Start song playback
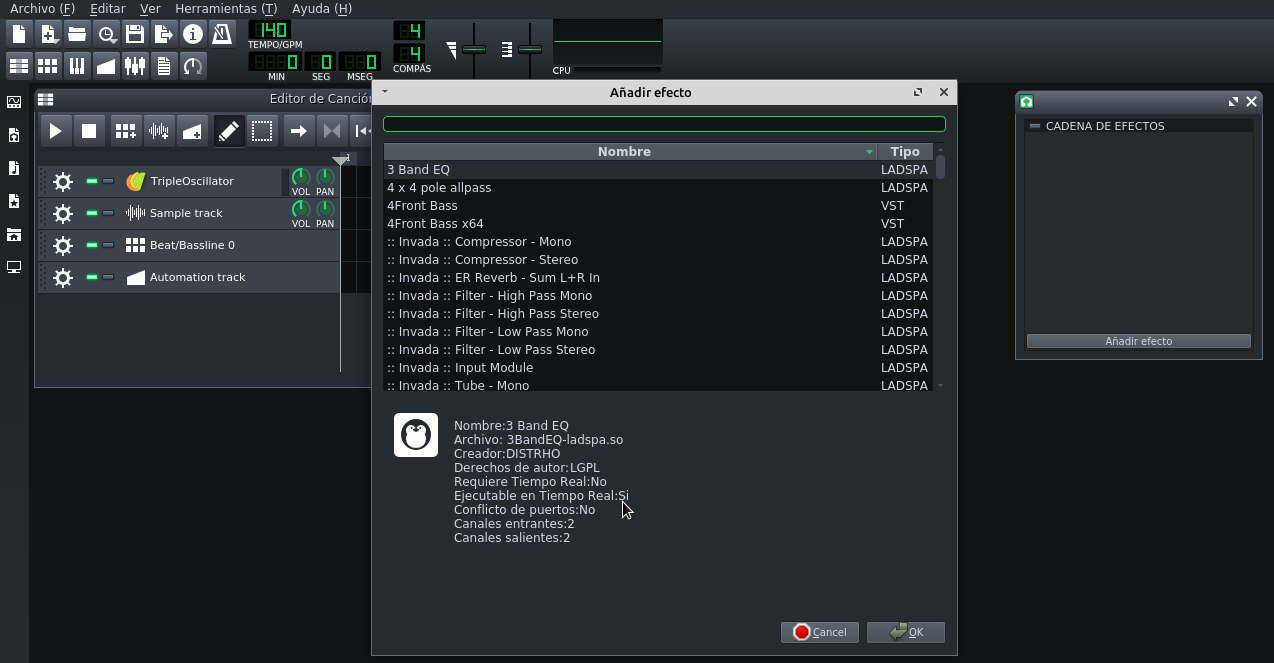The image size is (1274, 663). pos(55,130)
